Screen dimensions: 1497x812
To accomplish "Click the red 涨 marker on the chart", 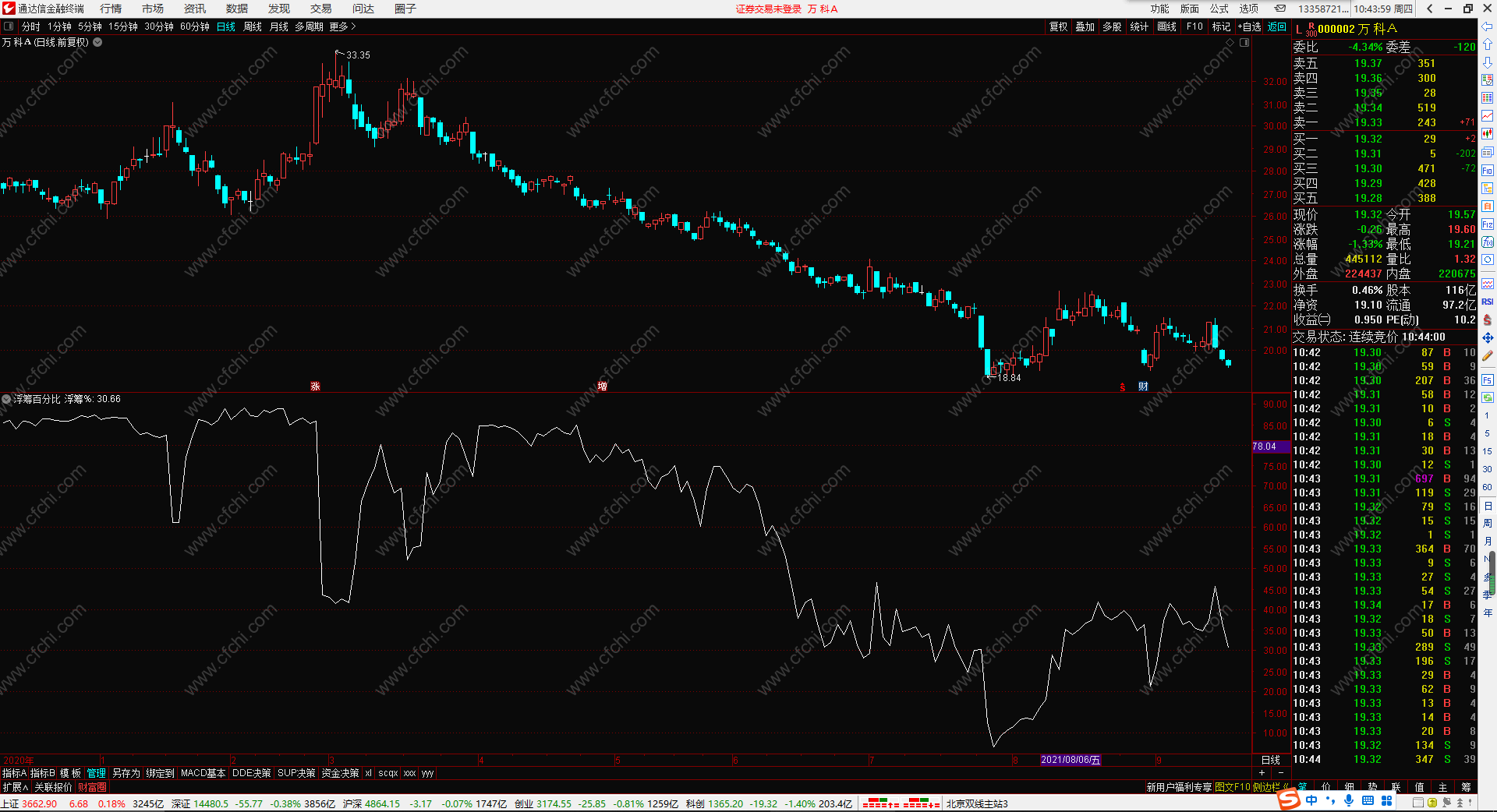I will 315,386.
